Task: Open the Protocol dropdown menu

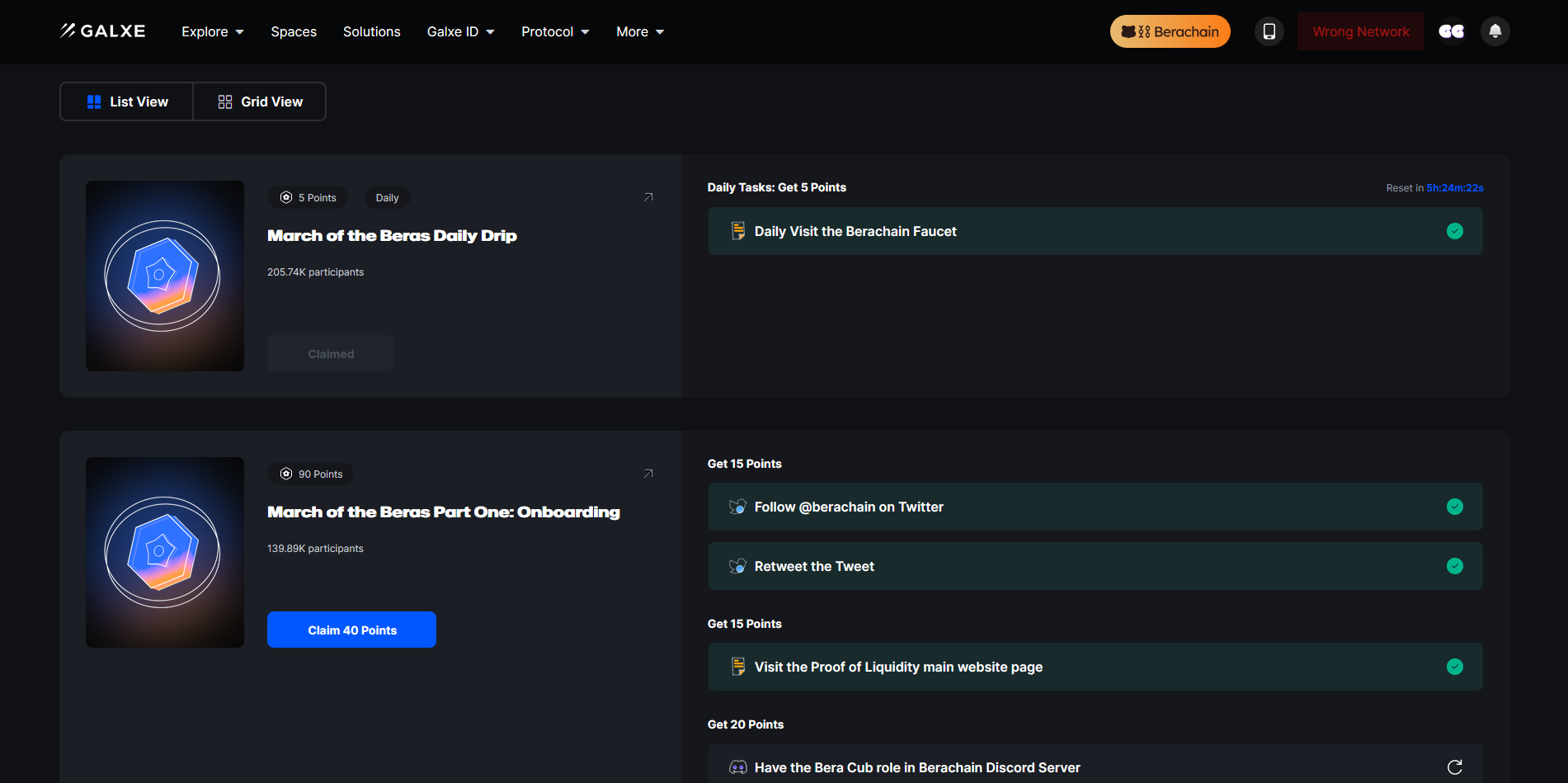Action: coord(555,31)
